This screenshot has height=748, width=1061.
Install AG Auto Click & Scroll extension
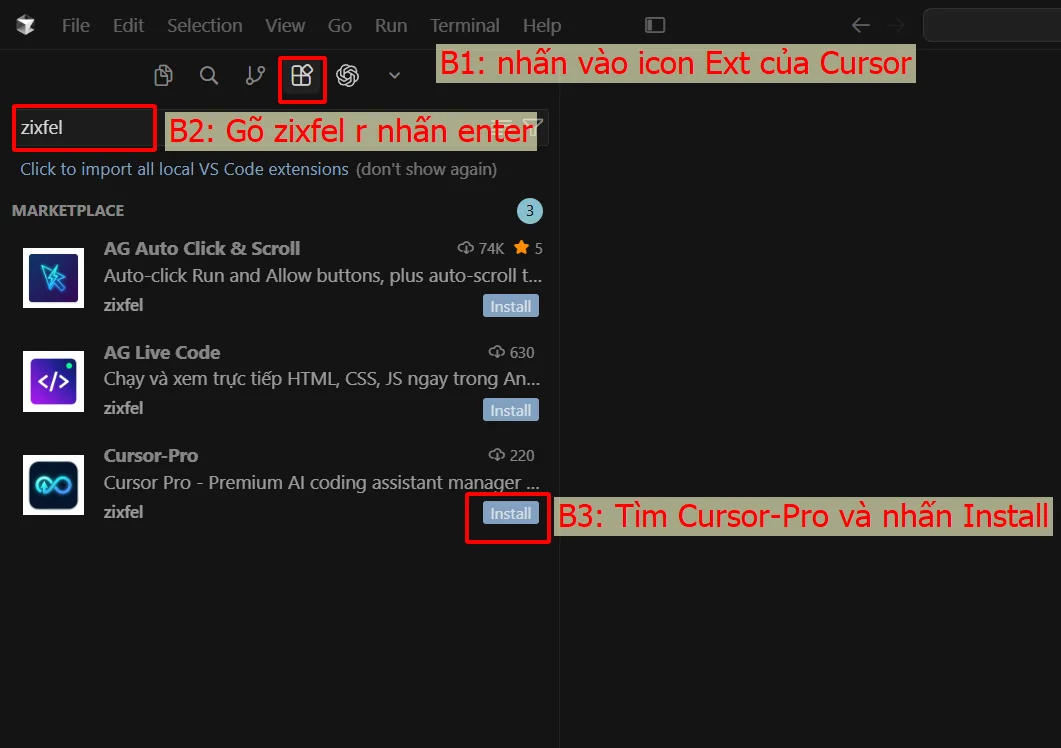(511, 306)
